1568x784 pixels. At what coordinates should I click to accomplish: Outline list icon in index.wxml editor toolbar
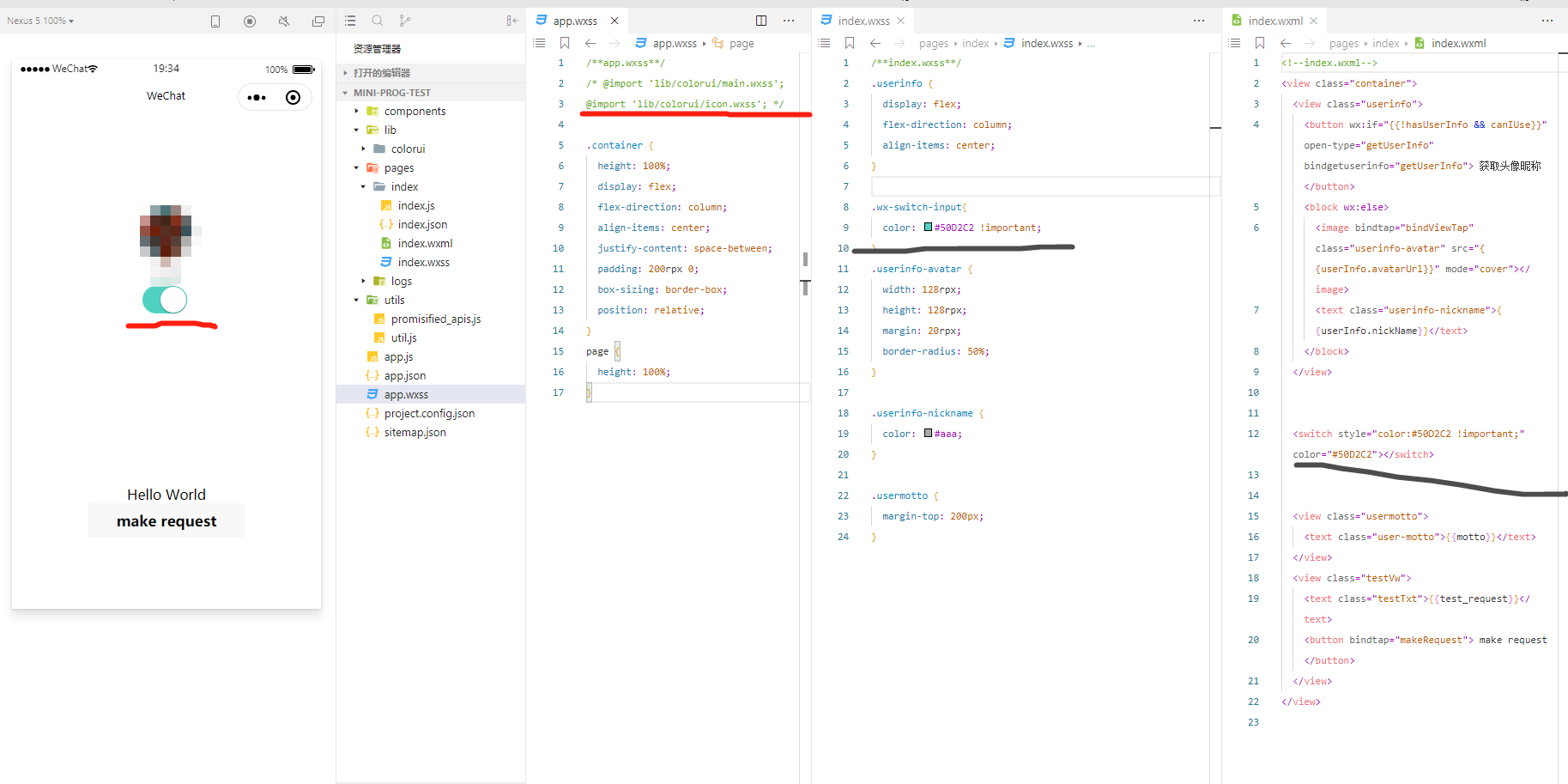[1234, 43]
